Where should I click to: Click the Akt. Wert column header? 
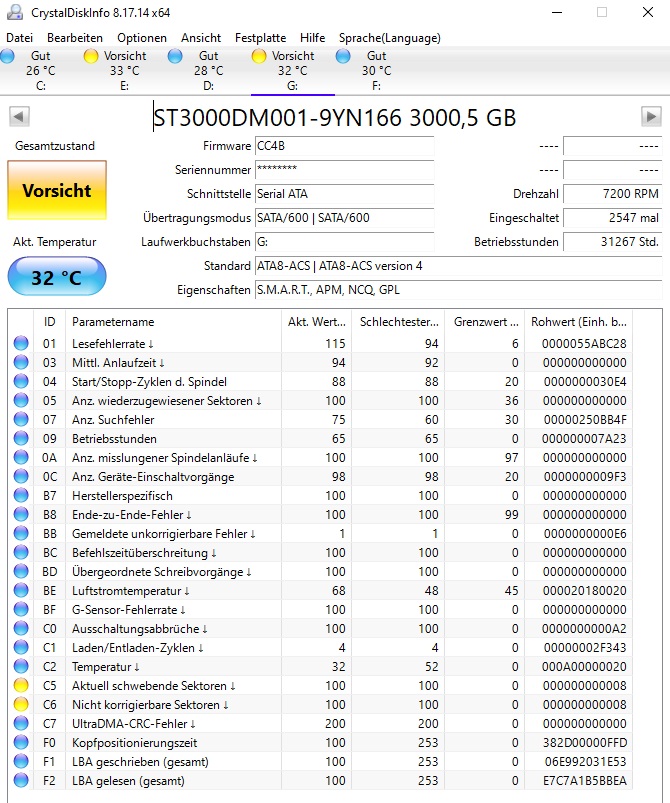[x=316, y=322]
